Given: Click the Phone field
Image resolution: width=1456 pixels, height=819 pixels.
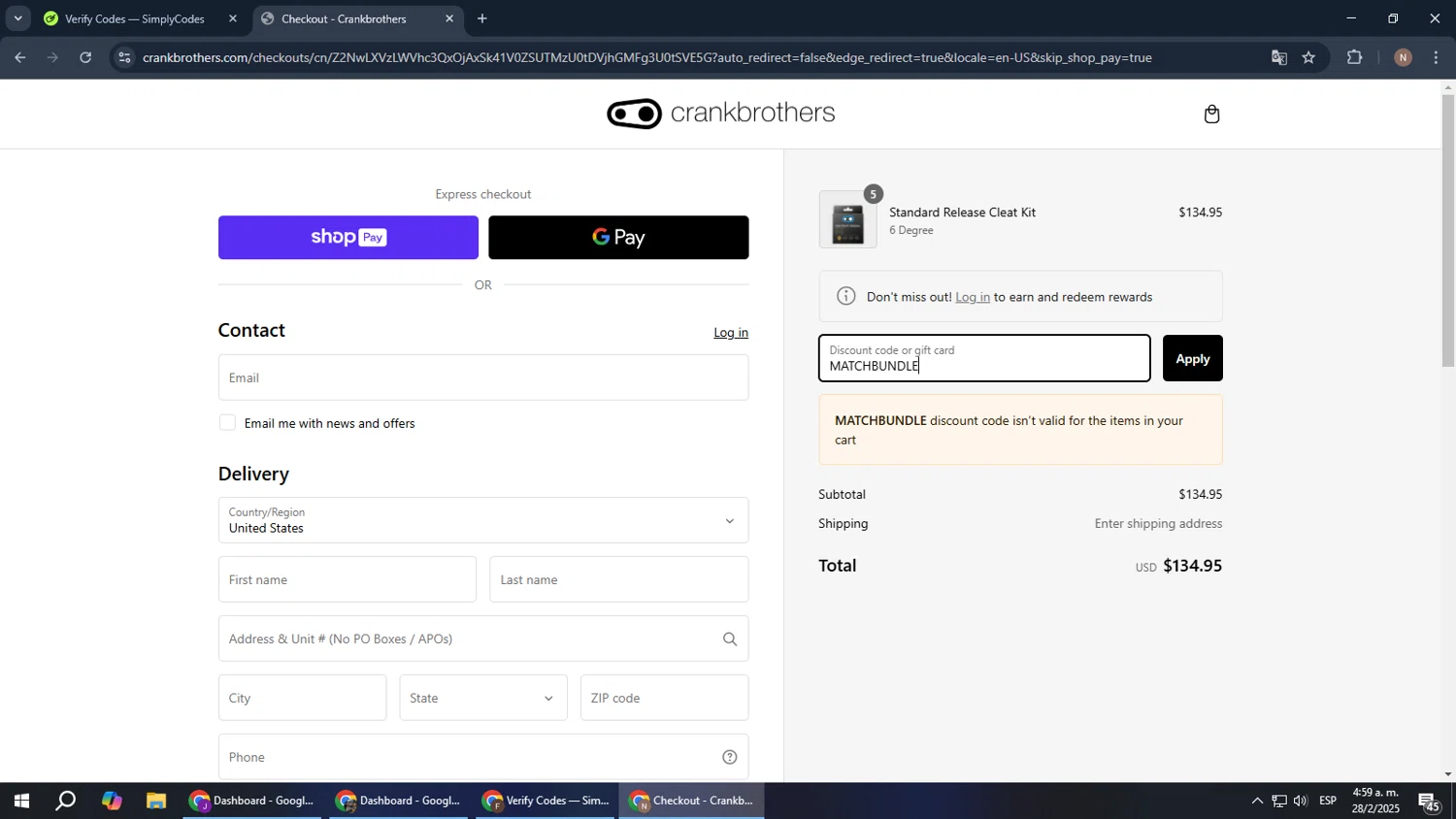Looking at the screenshot, I should tap(483, 757).
